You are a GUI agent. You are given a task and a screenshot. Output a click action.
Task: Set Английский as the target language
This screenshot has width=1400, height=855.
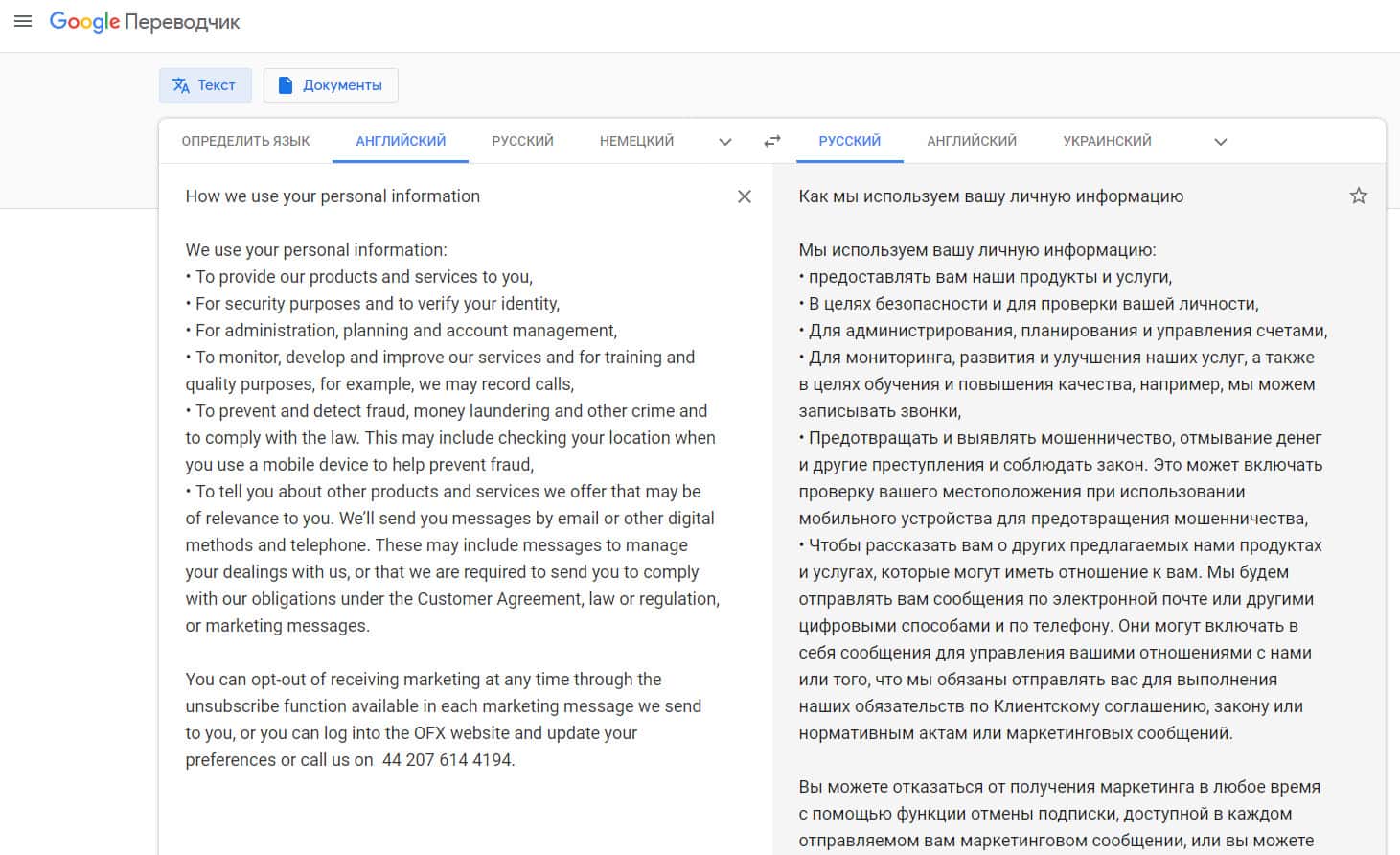tap(972, 141)
